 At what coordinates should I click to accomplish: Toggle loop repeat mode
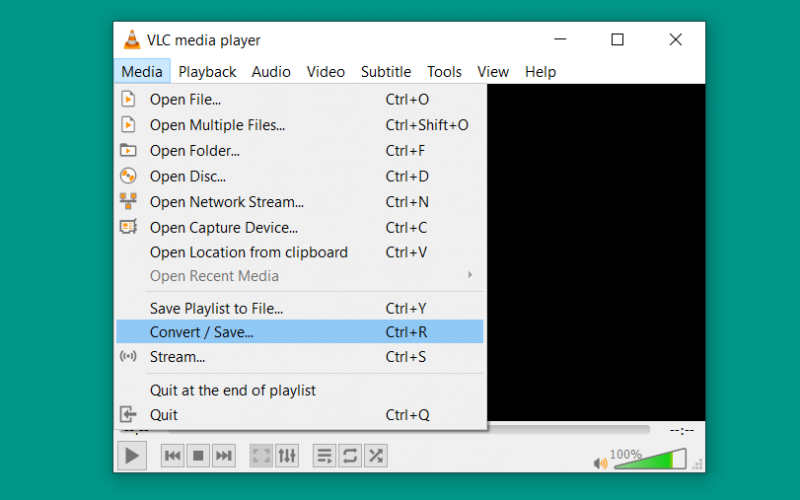coord(350,456)
